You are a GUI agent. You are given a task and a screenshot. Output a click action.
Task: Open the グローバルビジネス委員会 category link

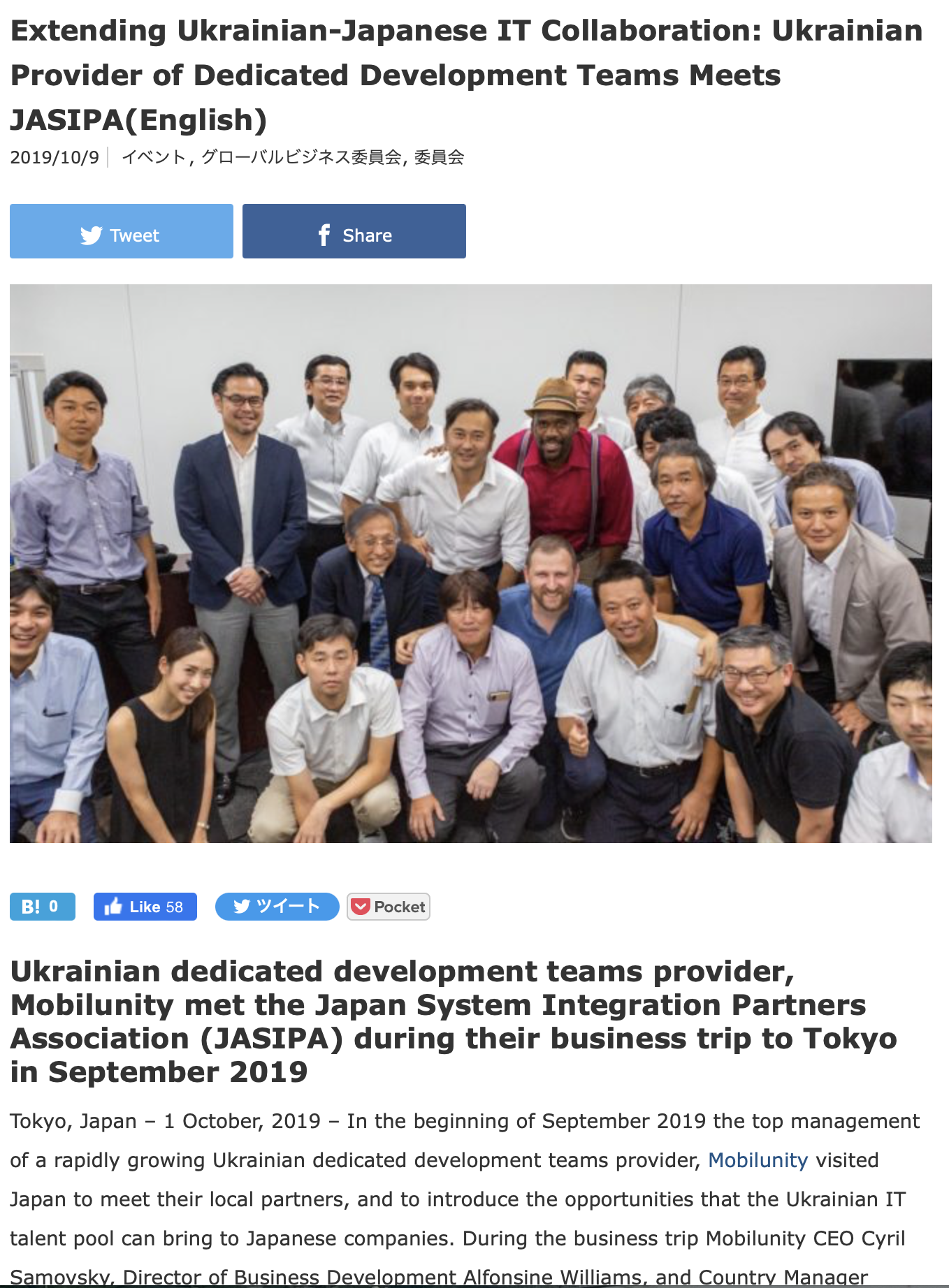[301, 157]
